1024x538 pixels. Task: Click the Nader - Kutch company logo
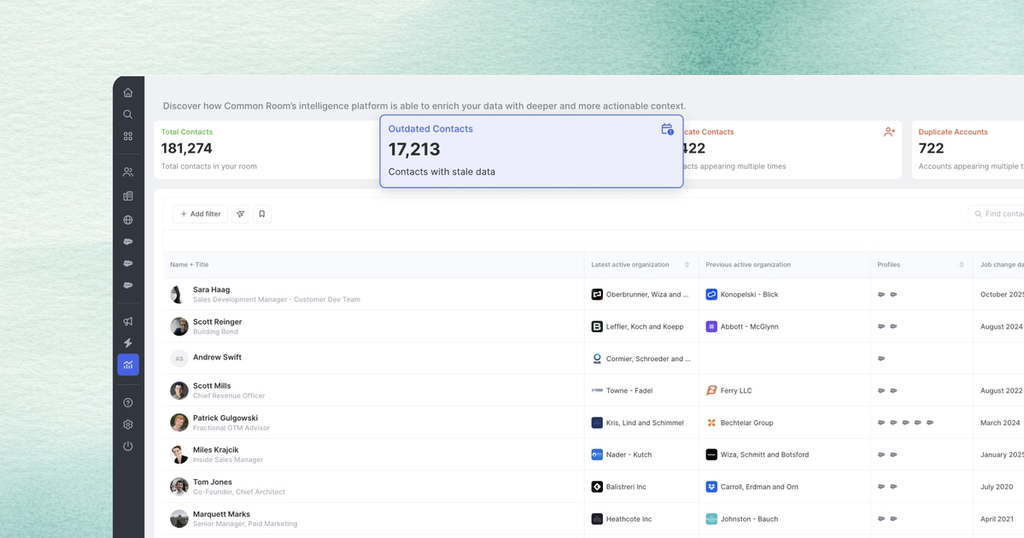(597, 454)
